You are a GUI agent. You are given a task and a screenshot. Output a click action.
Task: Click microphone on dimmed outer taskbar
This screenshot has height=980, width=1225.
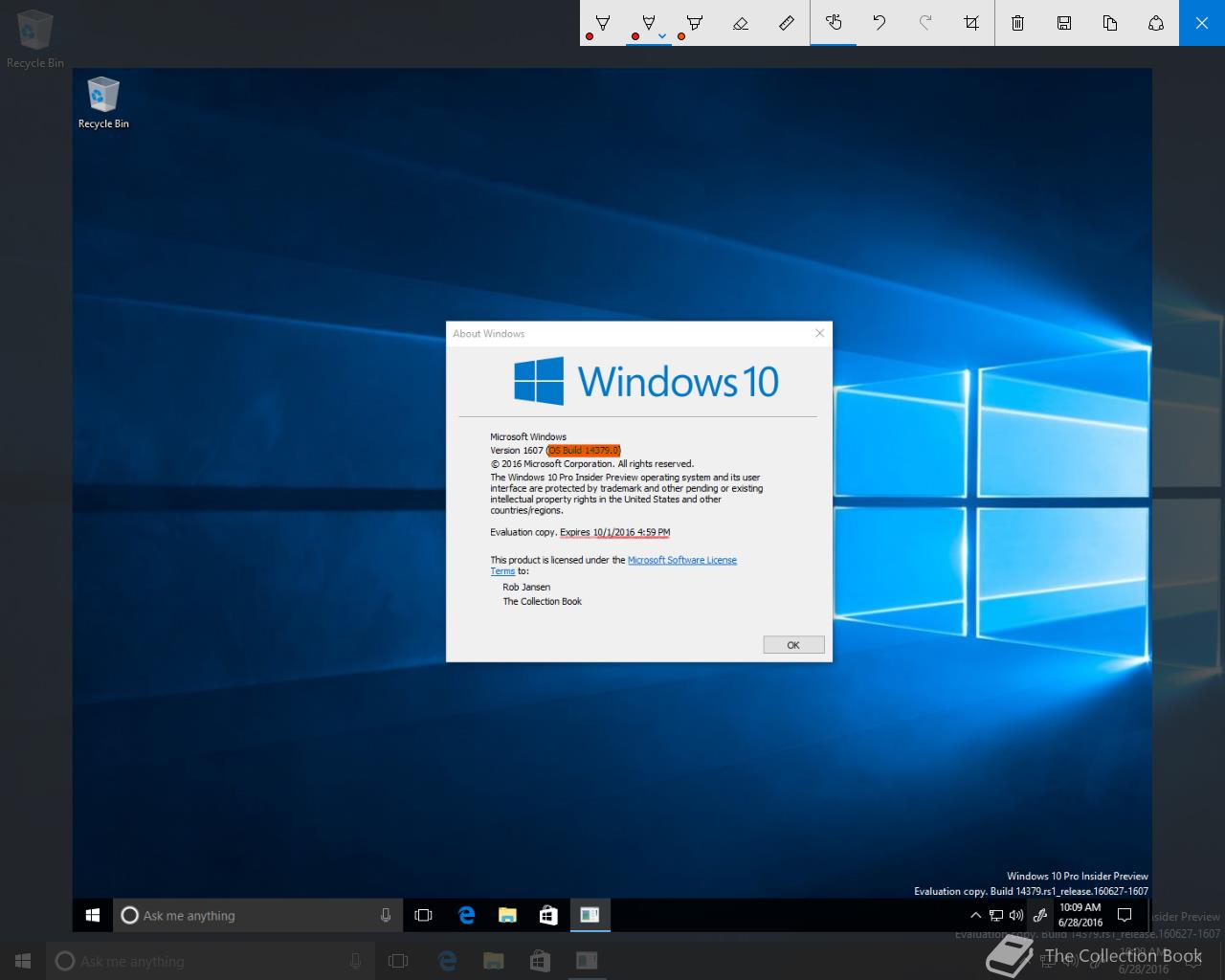click(356, 961)
